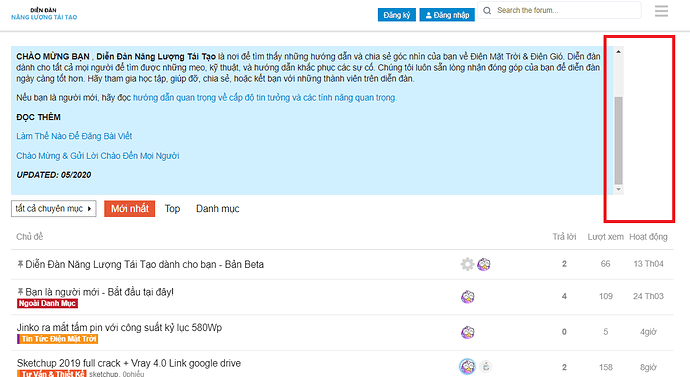Click the sketchup tag on the last topic
690x377 pixels.
click(103, 373)
